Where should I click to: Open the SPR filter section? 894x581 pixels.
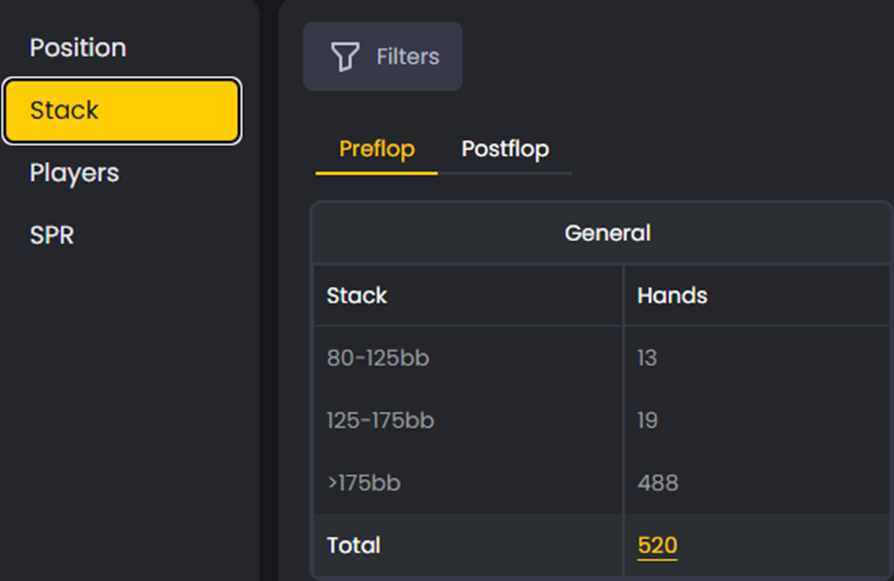(x=52, y=235)
